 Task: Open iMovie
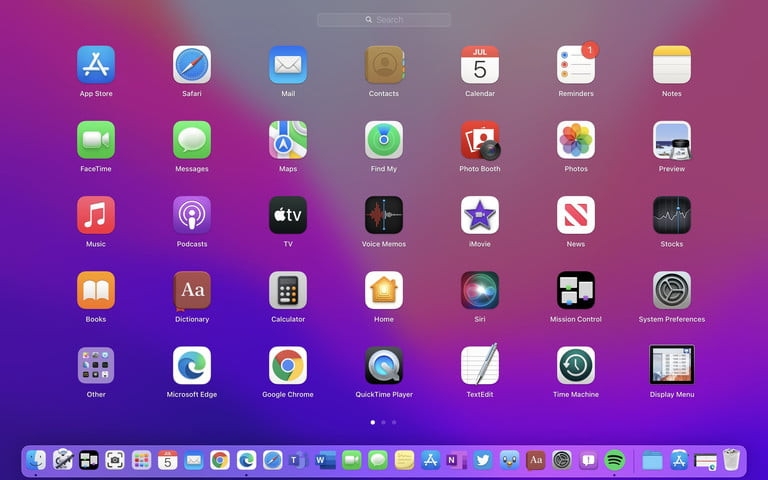(x=480, y=215)
